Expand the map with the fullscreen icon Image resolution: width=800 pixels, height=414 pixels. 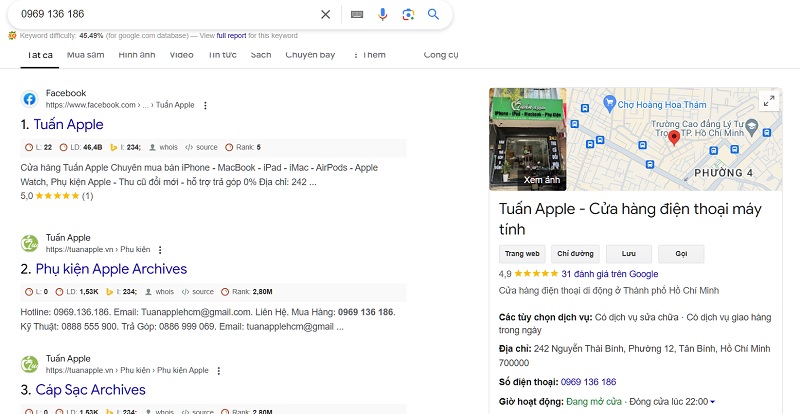point(769,101)
